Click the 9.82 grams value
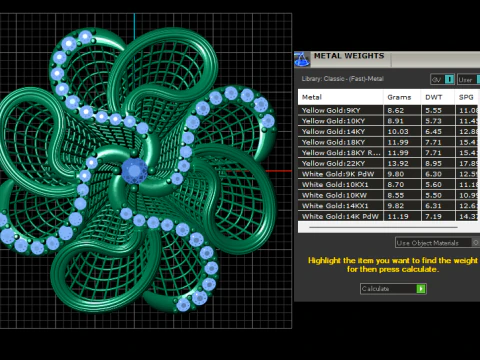The image size is (480, 360). pyautogui.click(x=396, y=206)
